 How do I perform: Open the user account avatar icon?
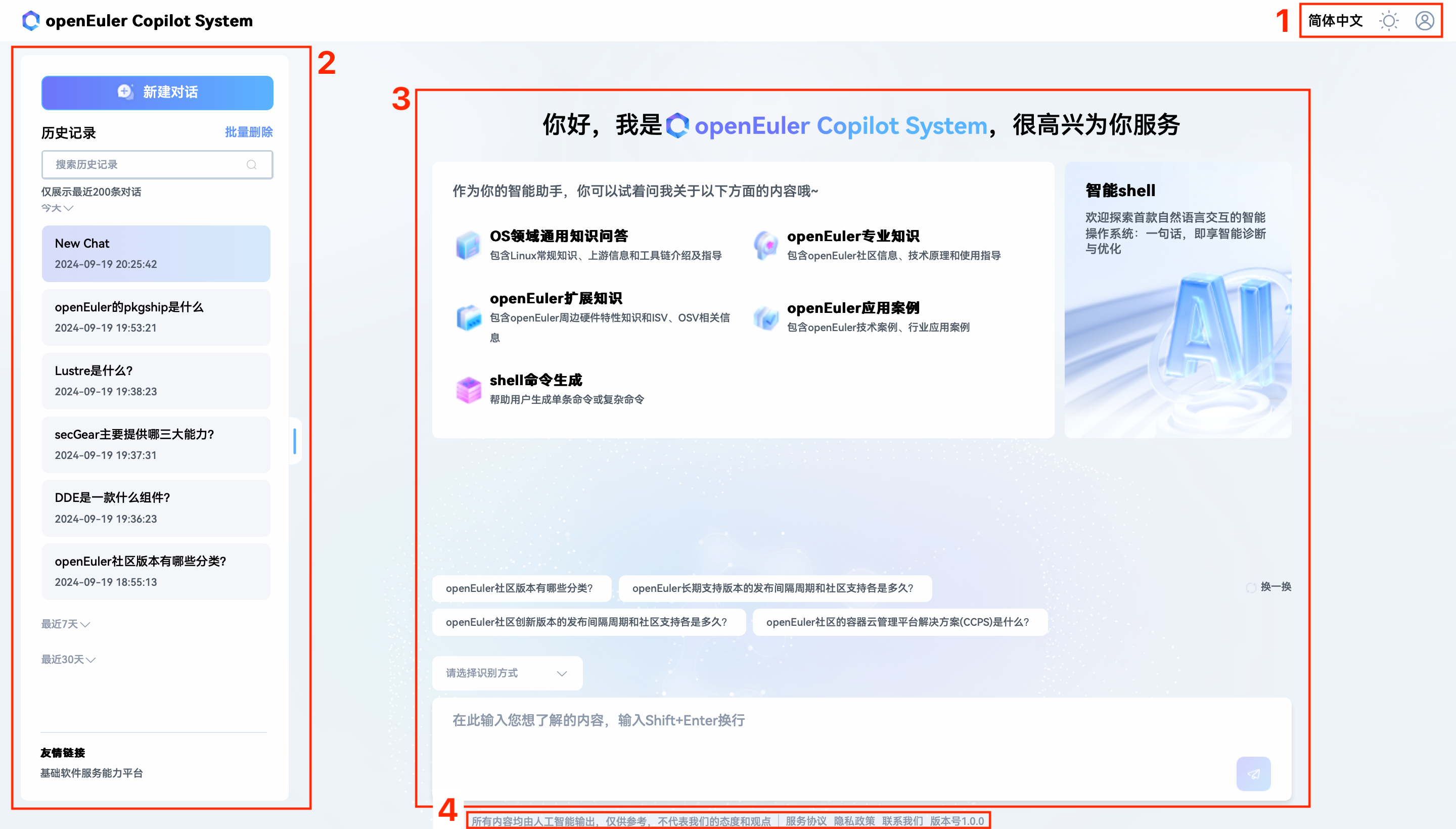[x=1425, y=21]
